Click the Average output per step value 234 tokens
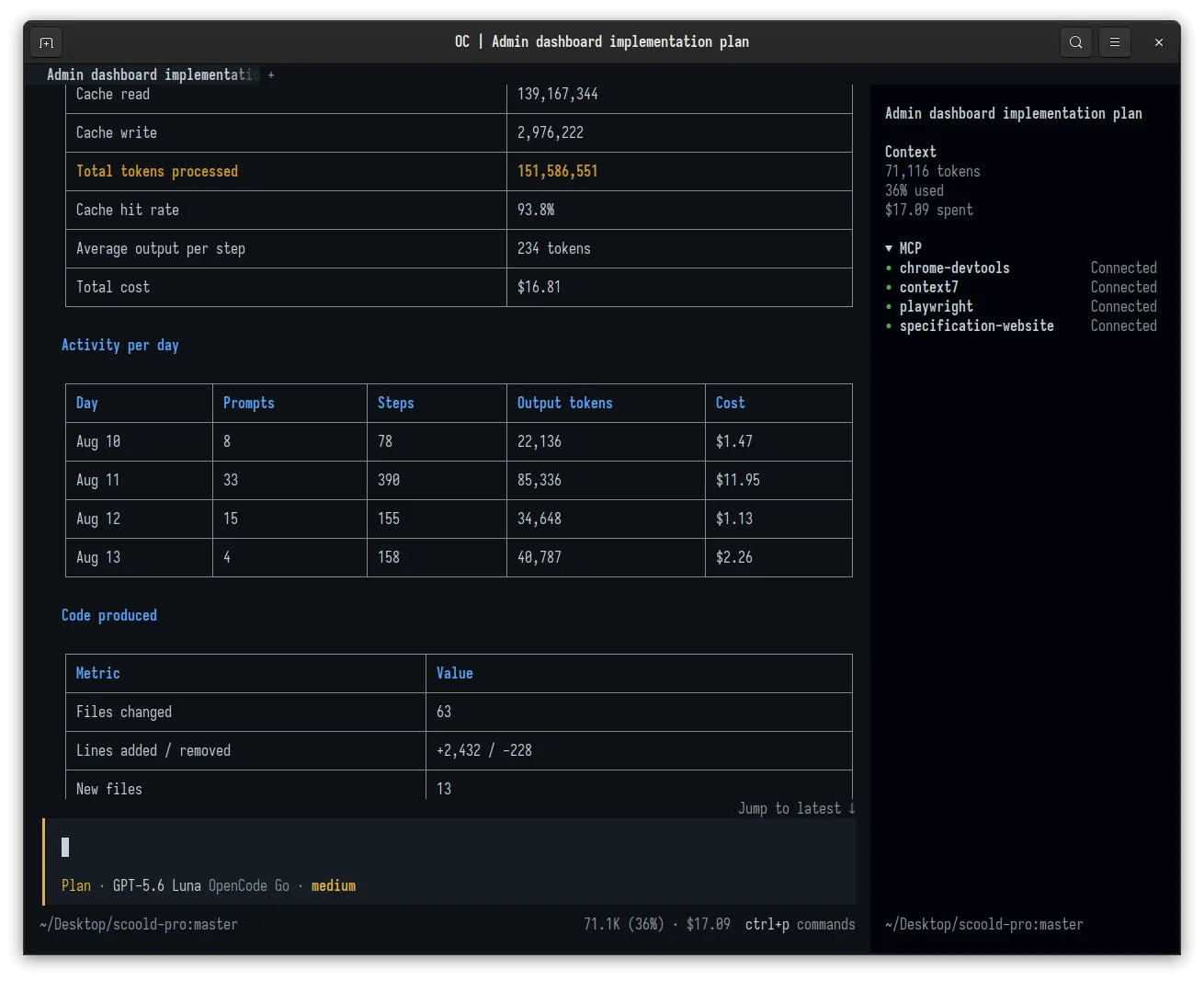 (553, 249)
